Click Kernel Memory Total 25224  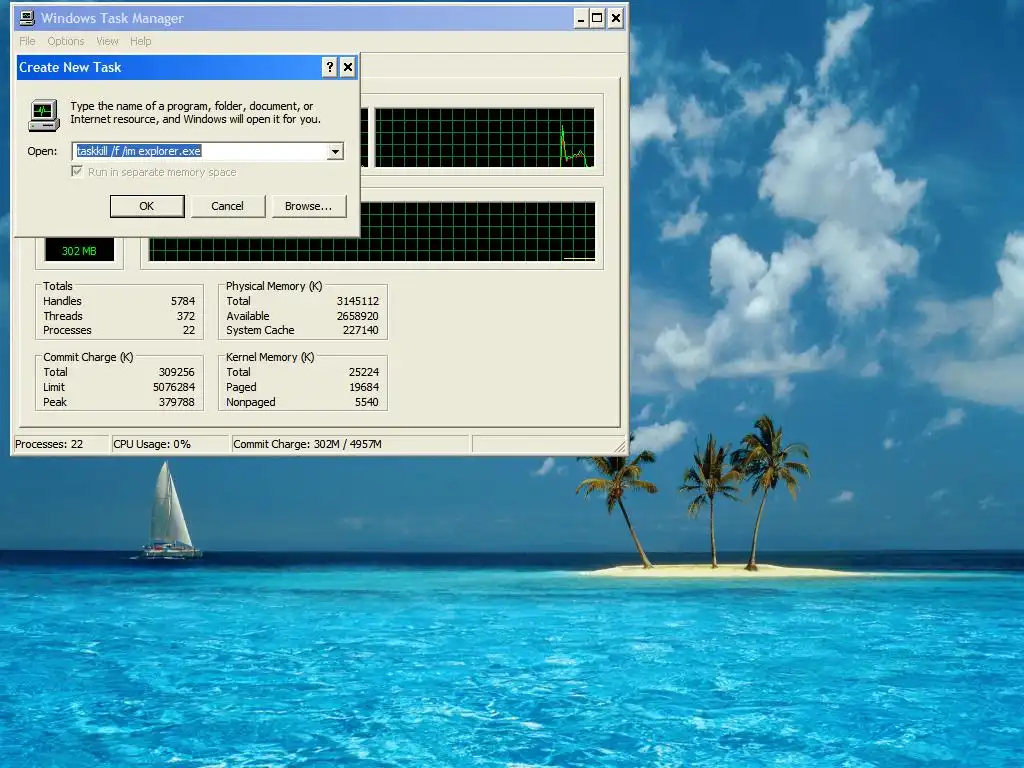(x=364, y=372)
